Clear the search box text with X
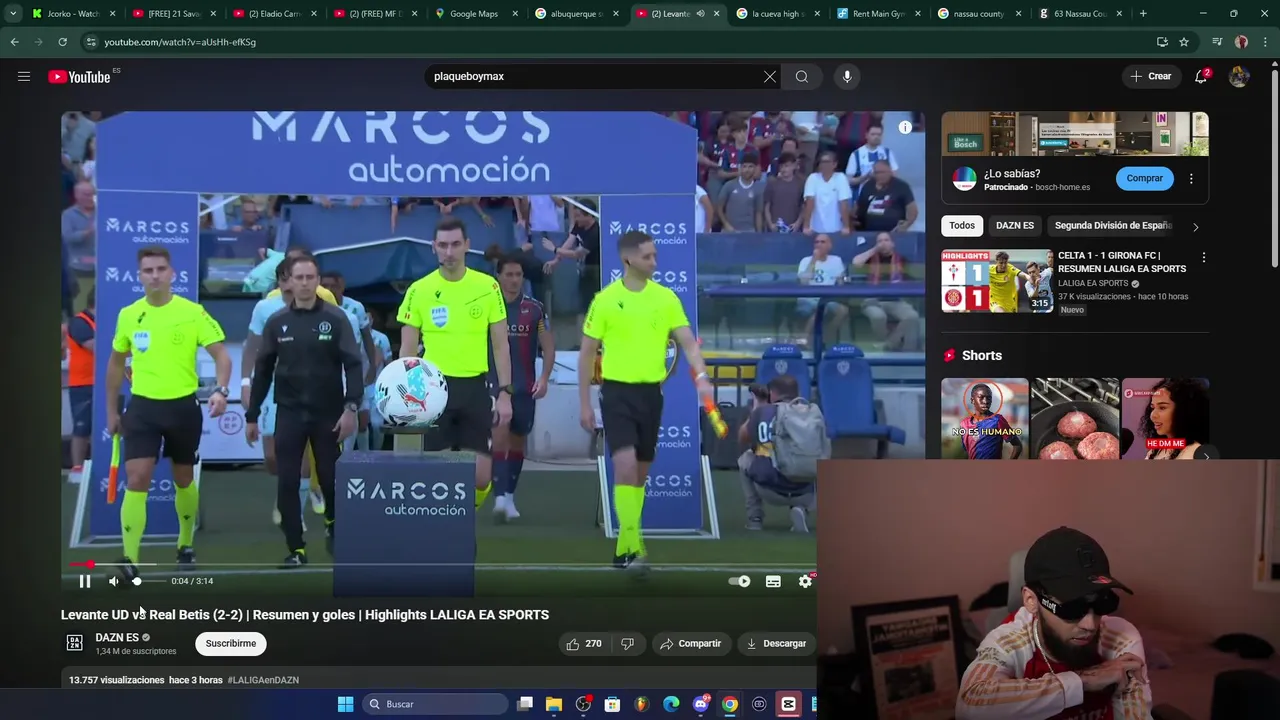Viewport: 1280px width, 720px height. pyautogui.click(x=770, y=76)
